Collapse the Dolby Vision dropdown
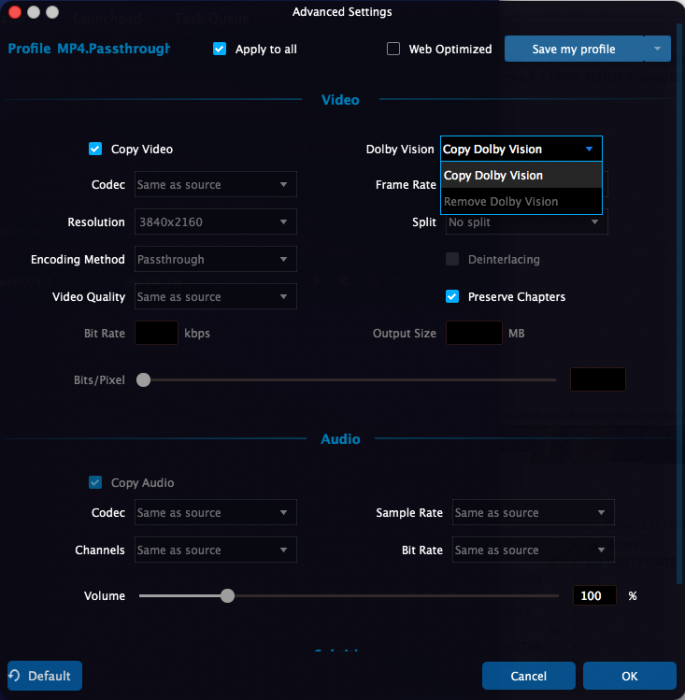This screenshot has width=685, height=700. click(x=521, y=149)
